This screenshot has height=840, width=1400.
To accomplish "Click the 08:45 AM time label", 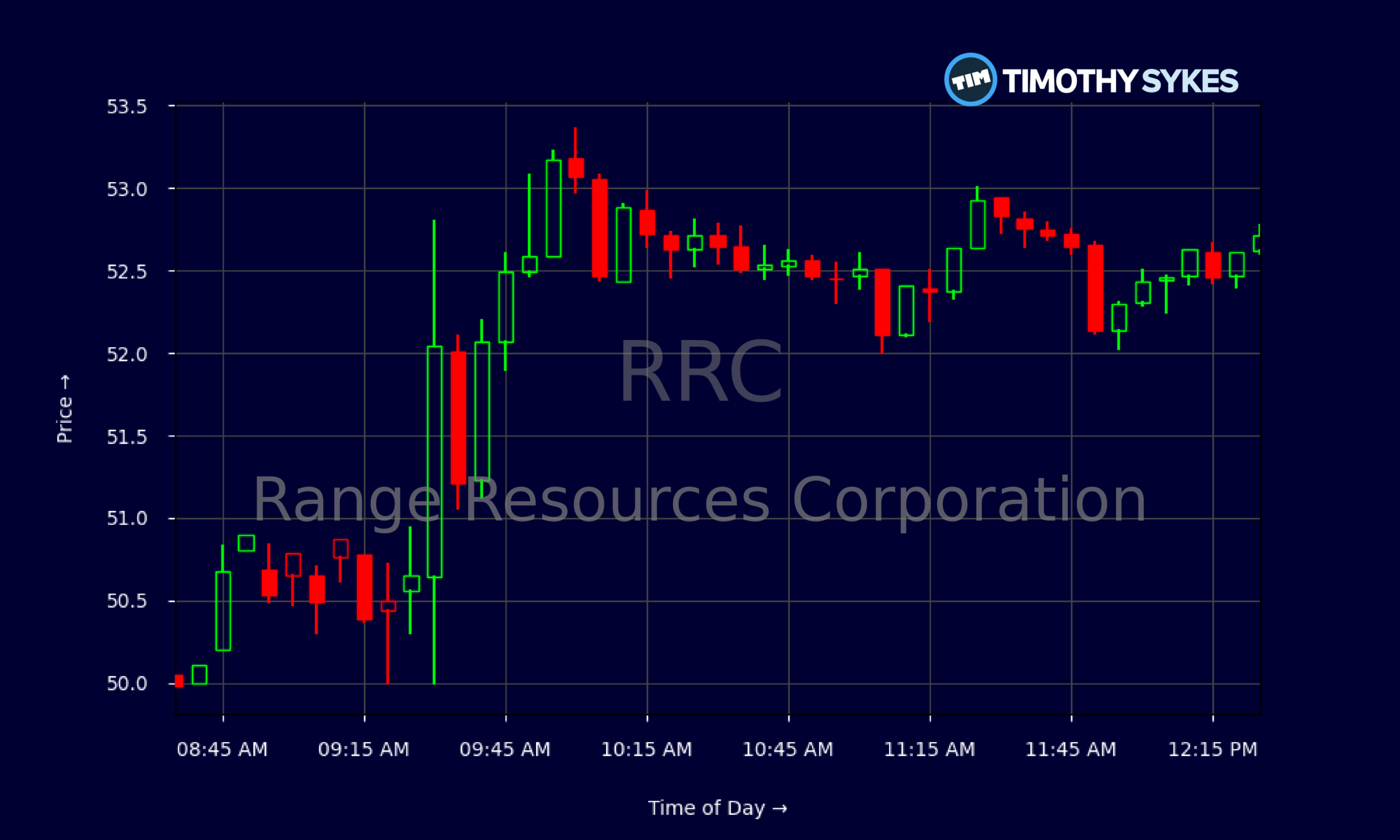I will tap(223, 749).
